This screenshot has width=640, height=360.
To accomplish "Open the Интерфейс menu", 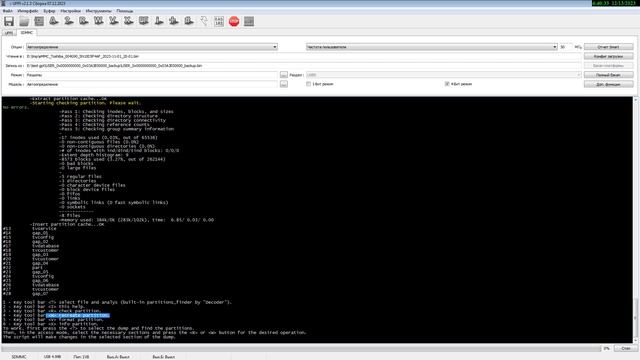I will 28,11.
